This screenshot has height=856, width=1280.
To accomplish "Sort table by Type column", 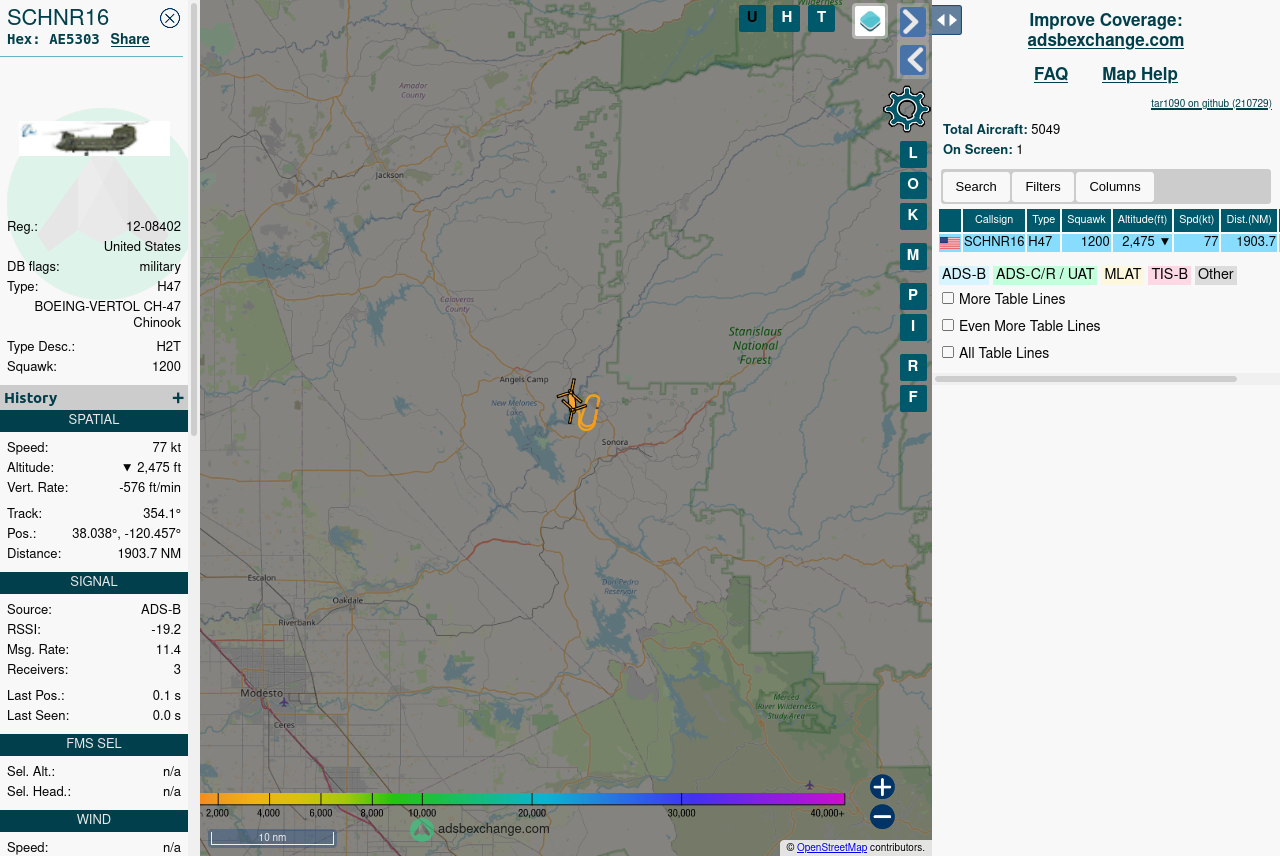I will point(1044,220).
